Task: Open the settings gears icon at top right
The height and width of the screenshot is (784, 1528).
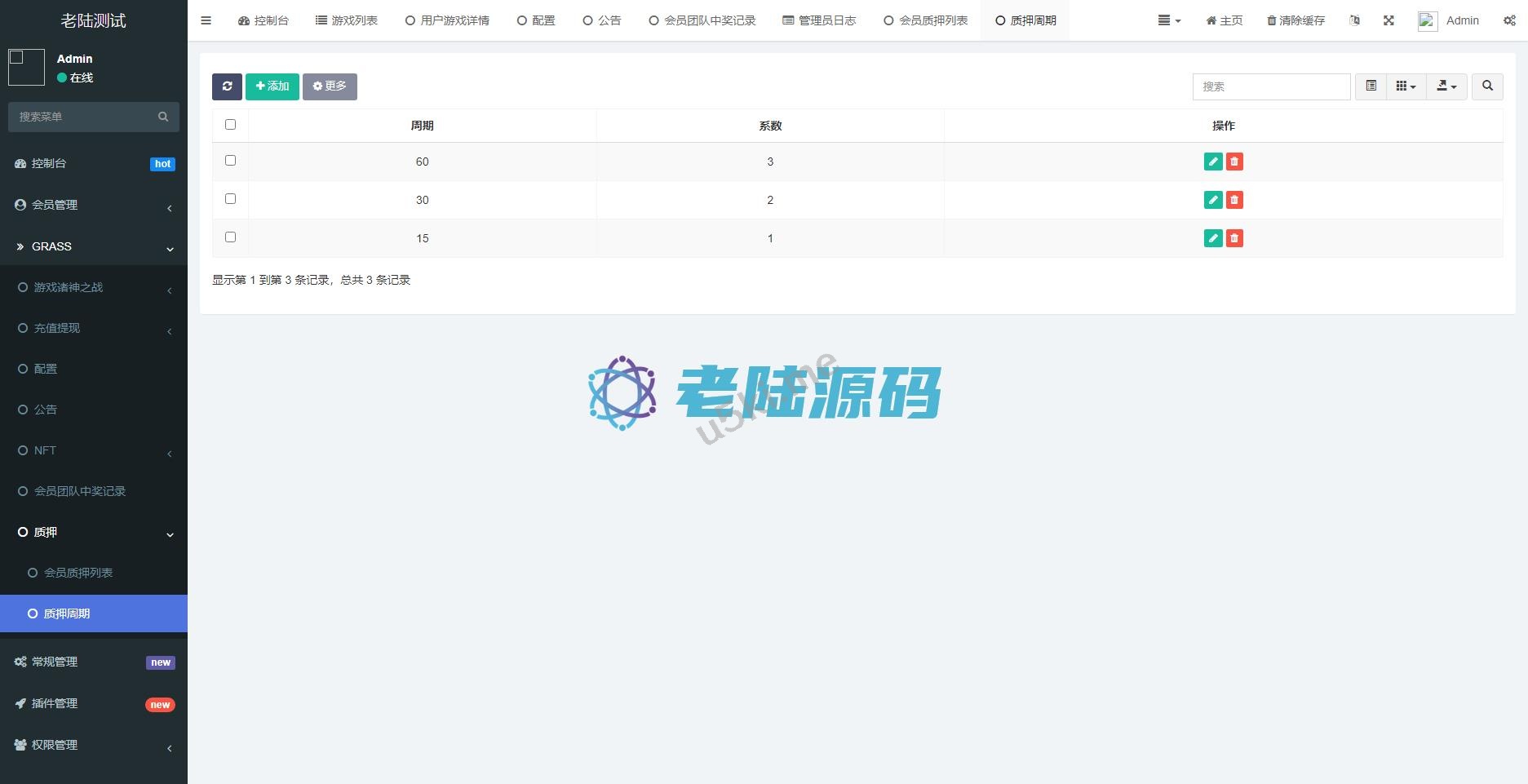Action: (x=1509, y=20)
